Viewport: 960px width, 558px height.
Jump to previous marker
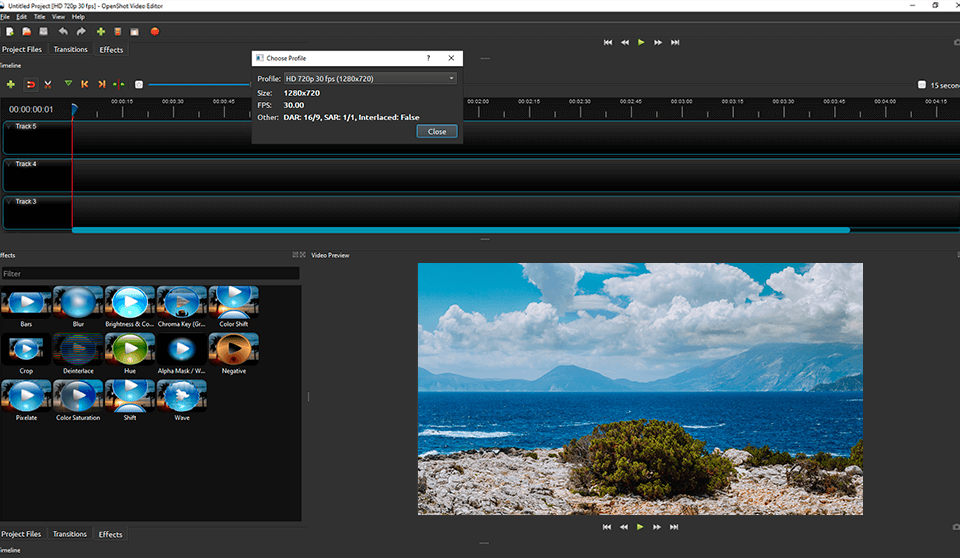[x=85, y=85]
